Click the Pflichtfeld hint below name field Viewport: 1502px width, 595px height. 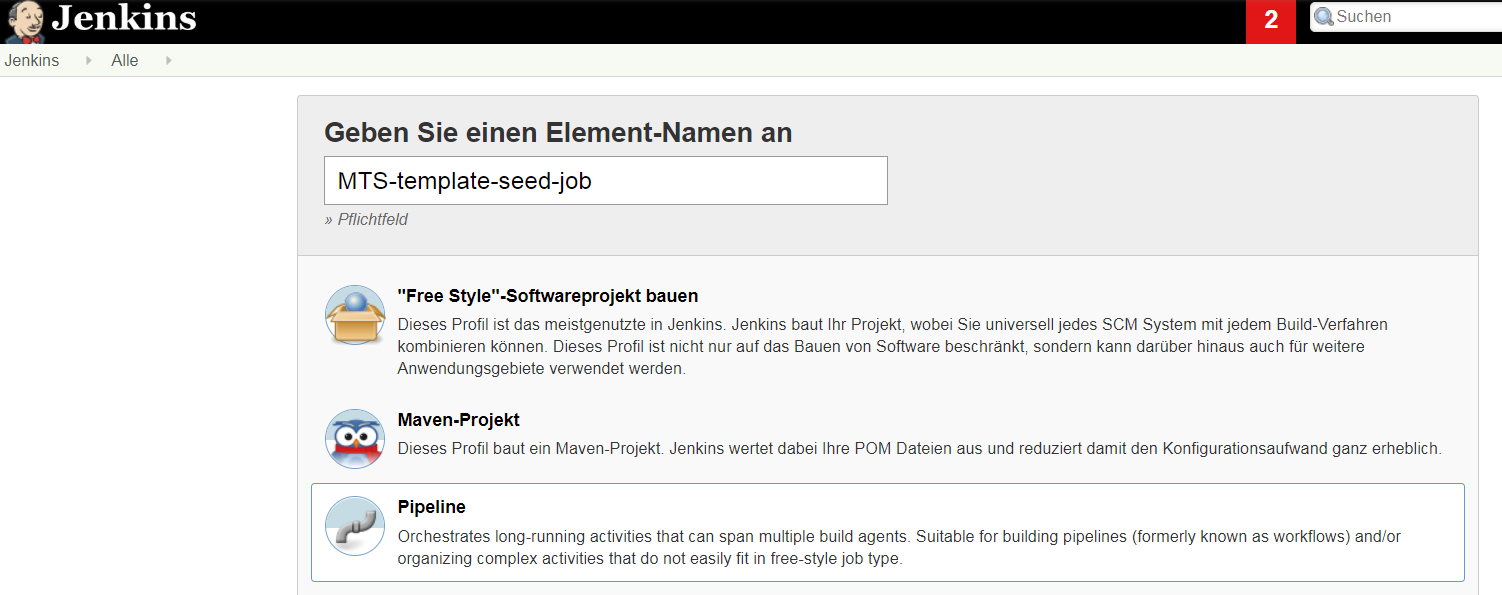[x=366, y=219]
